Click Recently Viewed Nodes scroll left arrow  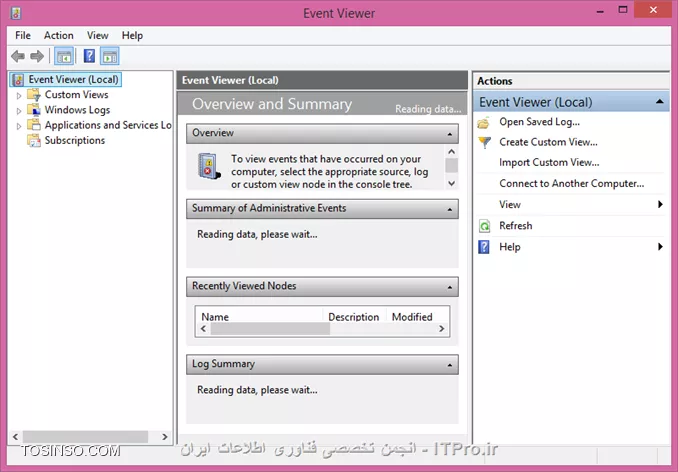coord(203,329)
